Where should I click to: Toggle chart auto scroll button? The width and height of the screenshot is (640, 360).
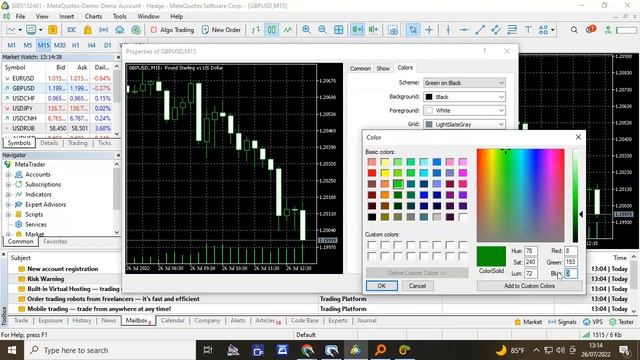click(x=357, y=30)
